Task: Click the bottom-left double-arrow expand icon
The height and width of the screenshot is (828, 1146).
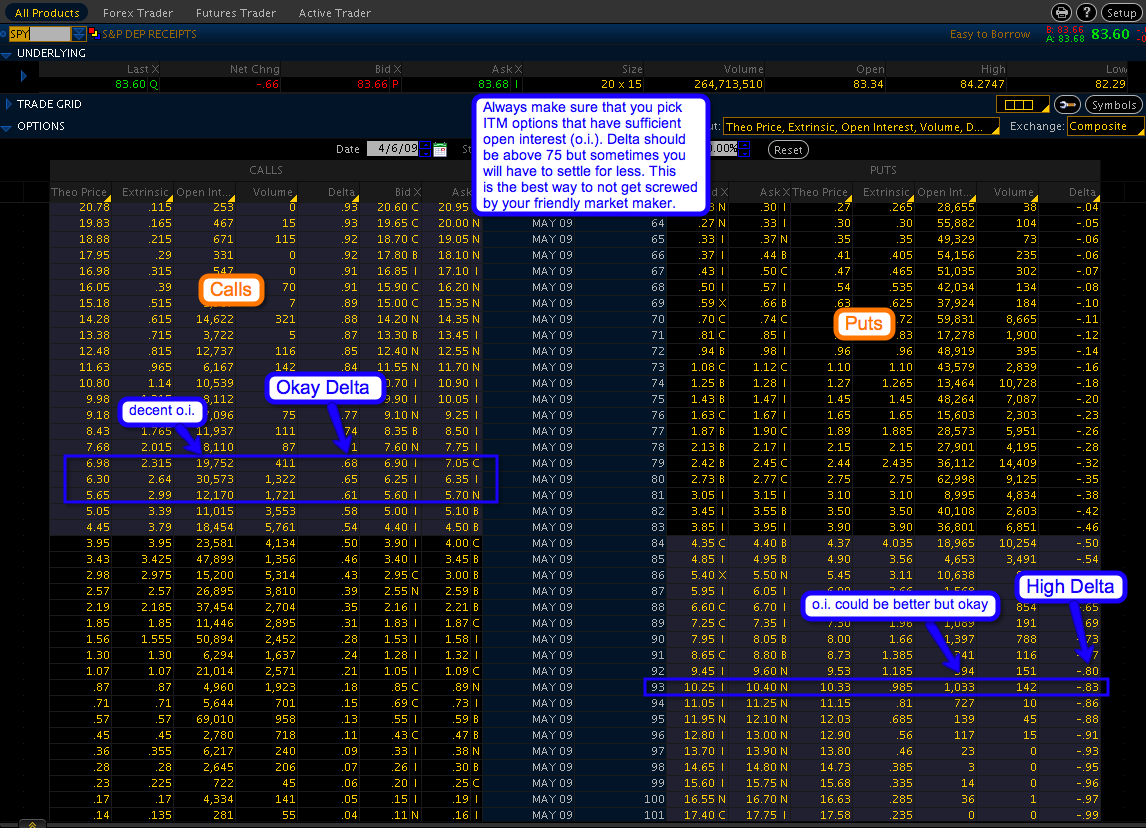Action: pos(32,823)
